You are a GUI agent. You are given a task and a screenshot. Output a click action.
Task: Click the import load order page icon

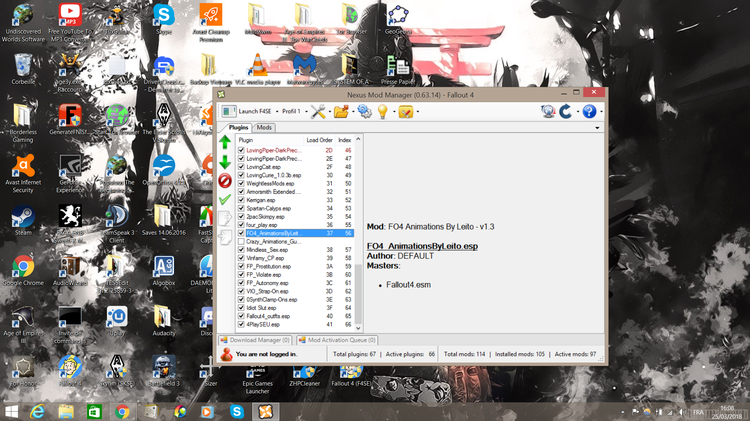[225, 237]
